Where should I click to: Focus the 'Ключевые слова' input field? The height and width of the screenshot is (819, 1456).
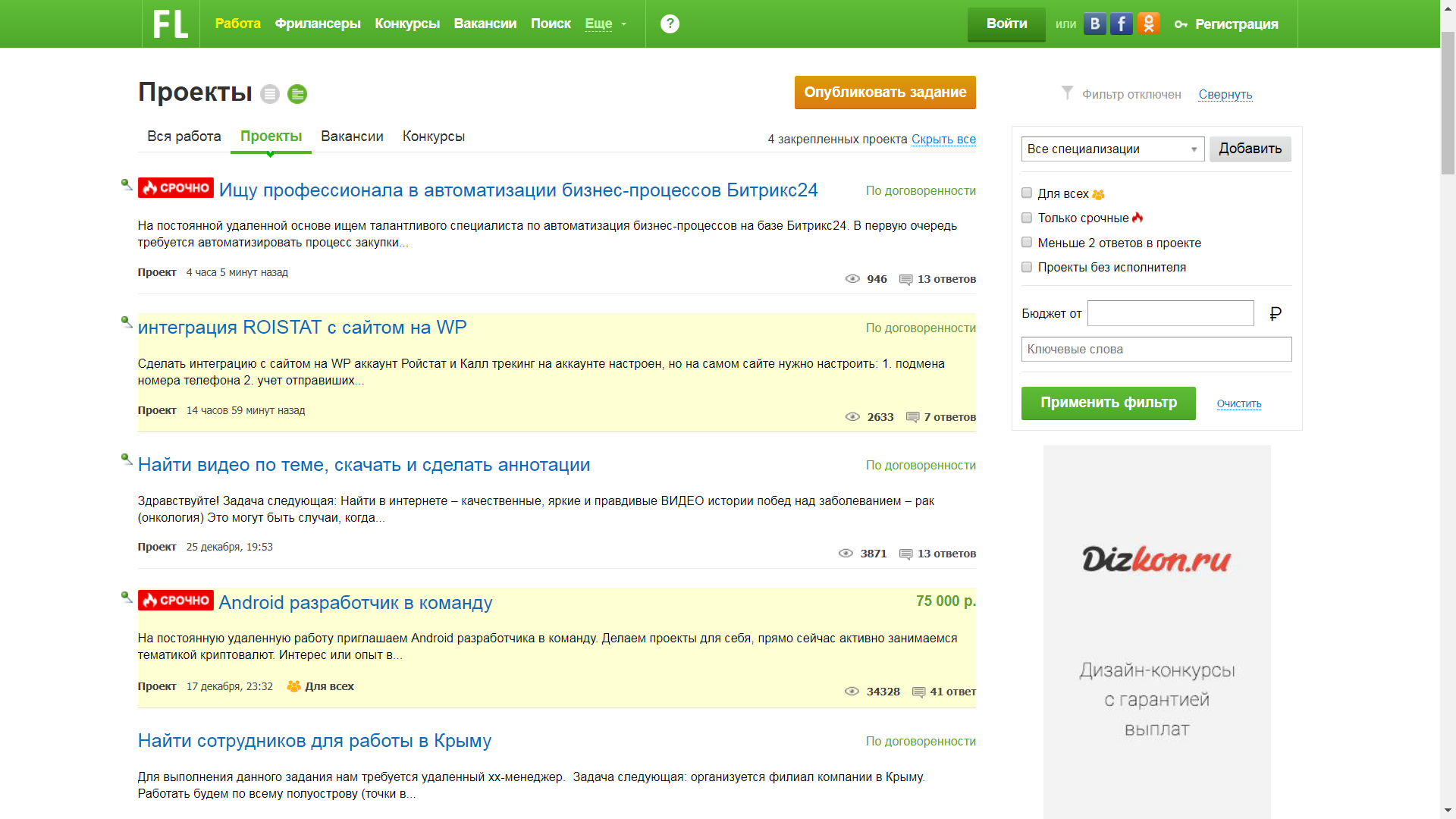click(1156, 349)
